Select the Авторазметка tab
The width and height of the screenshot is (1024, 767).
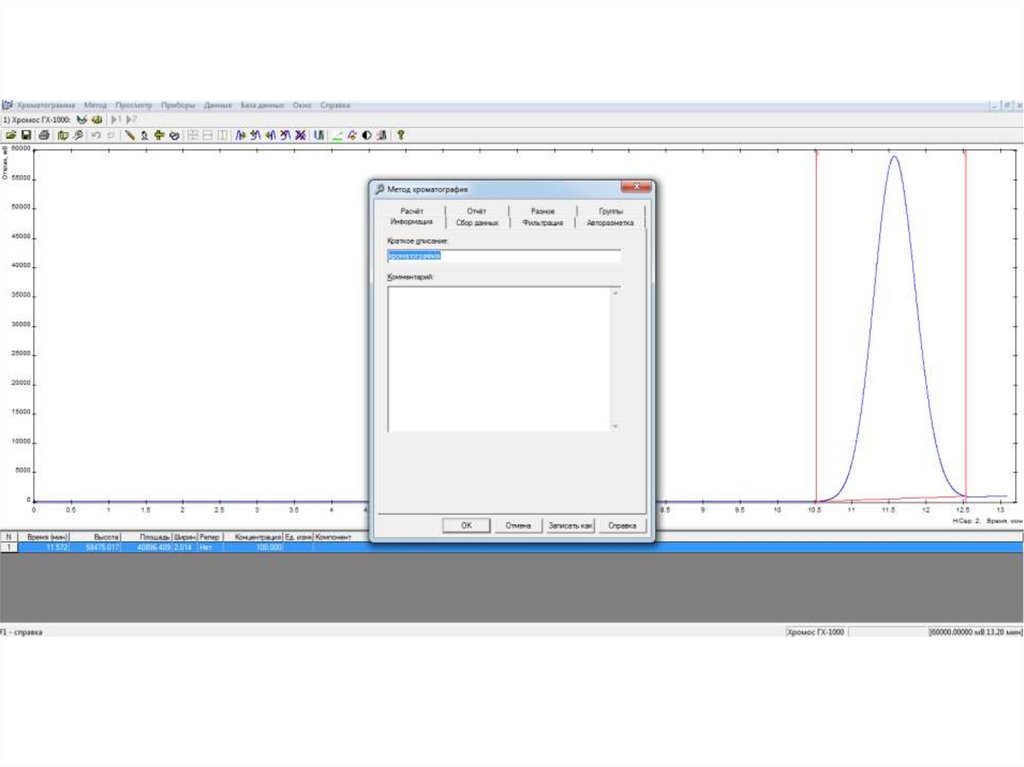[610, 223]
